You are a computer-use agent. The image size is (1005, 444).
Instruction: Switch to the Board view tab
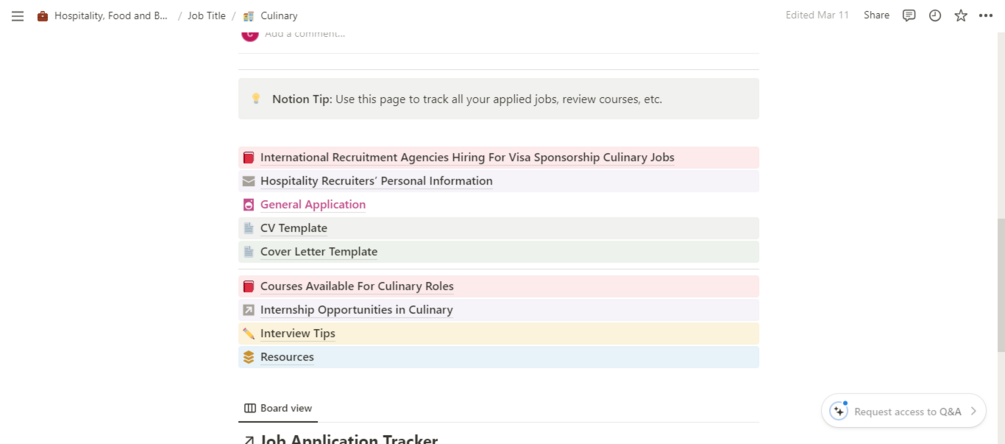point(278,408)
